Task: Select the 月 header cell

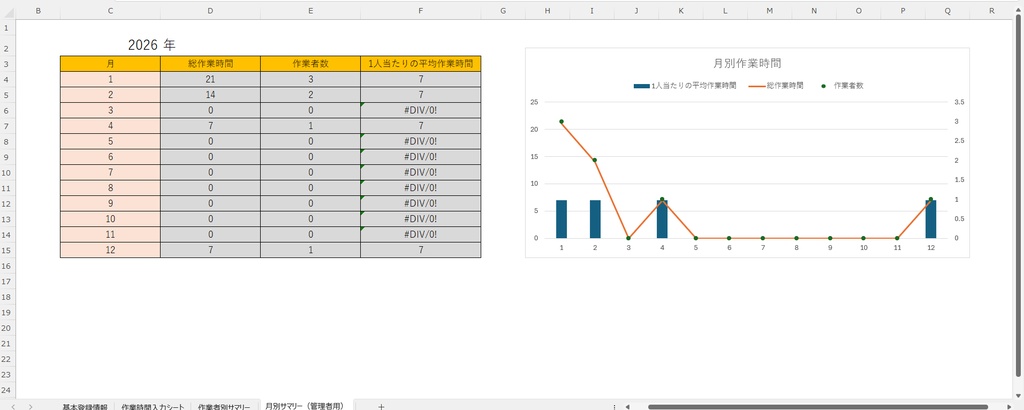Action: tap(110, 63)
